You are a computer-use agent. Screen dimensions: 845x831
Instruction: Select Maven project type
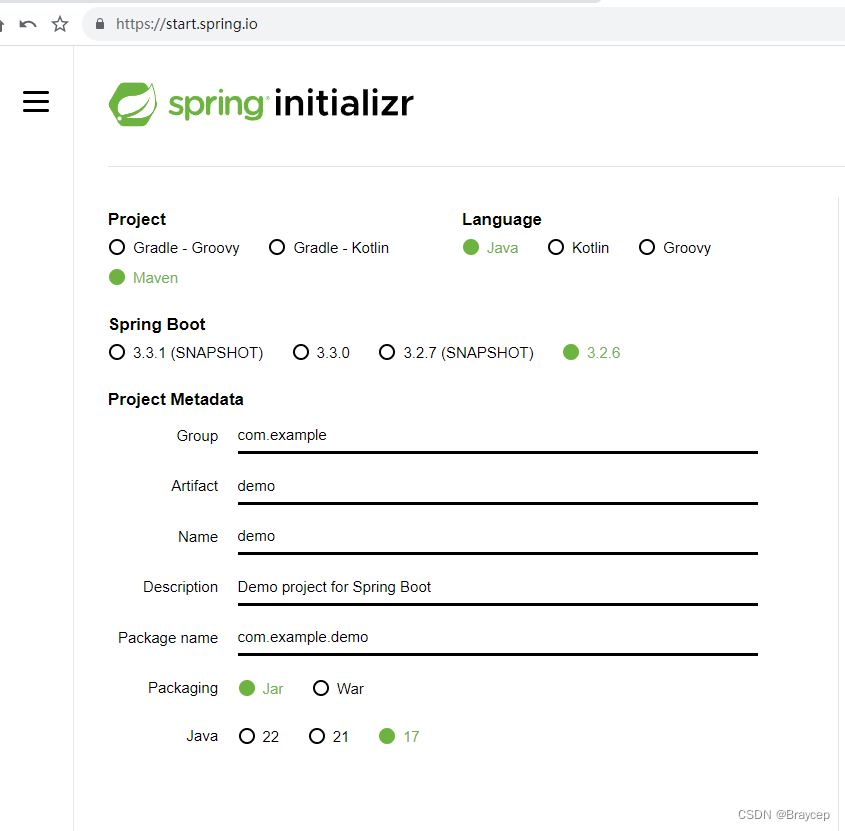pos(143,278)
